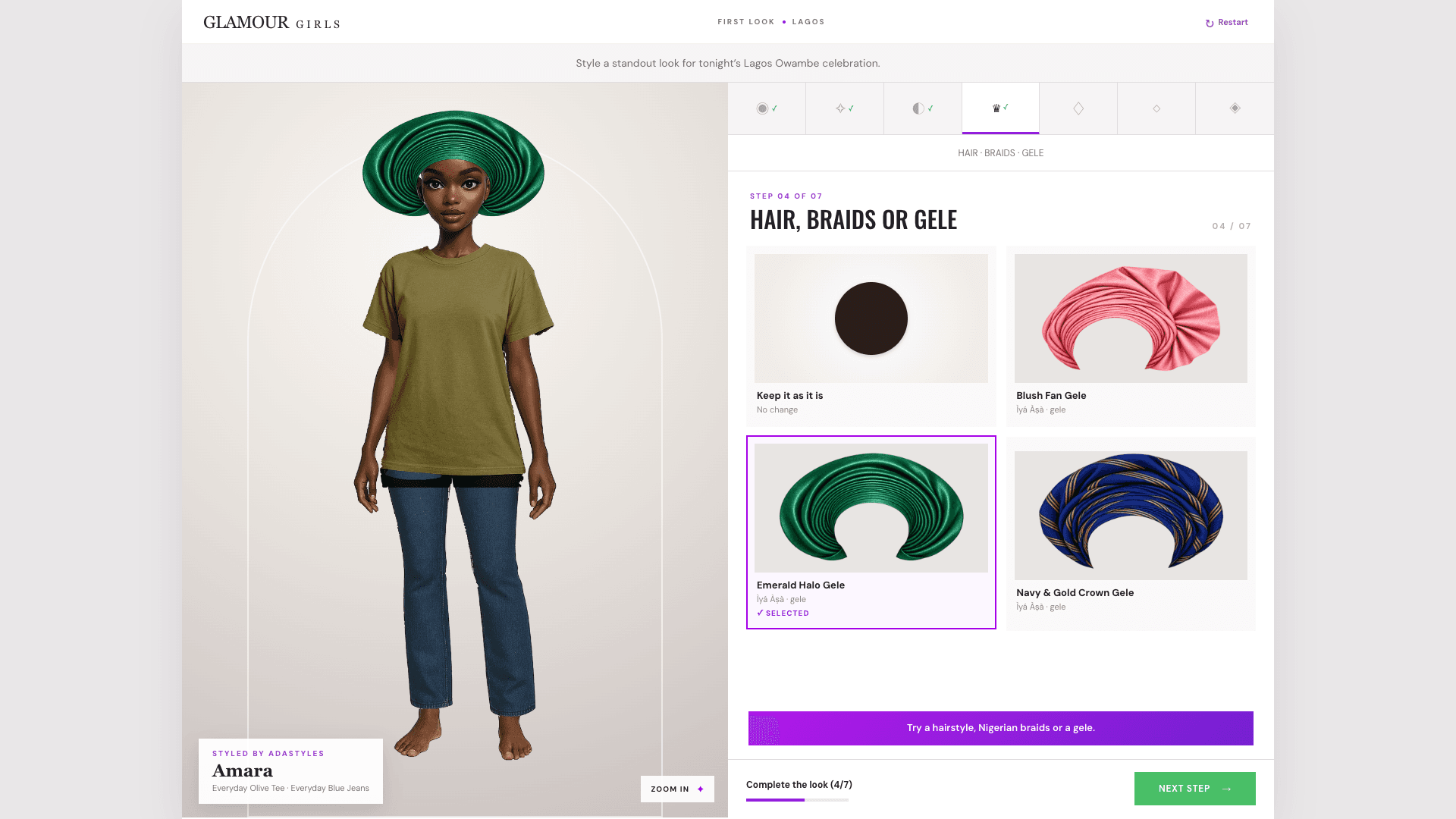Open the half-filled circle step tab
Image resolution: width=1456 pixels, height=819 pixels.
pyautogui.click(x=923, y=108)
